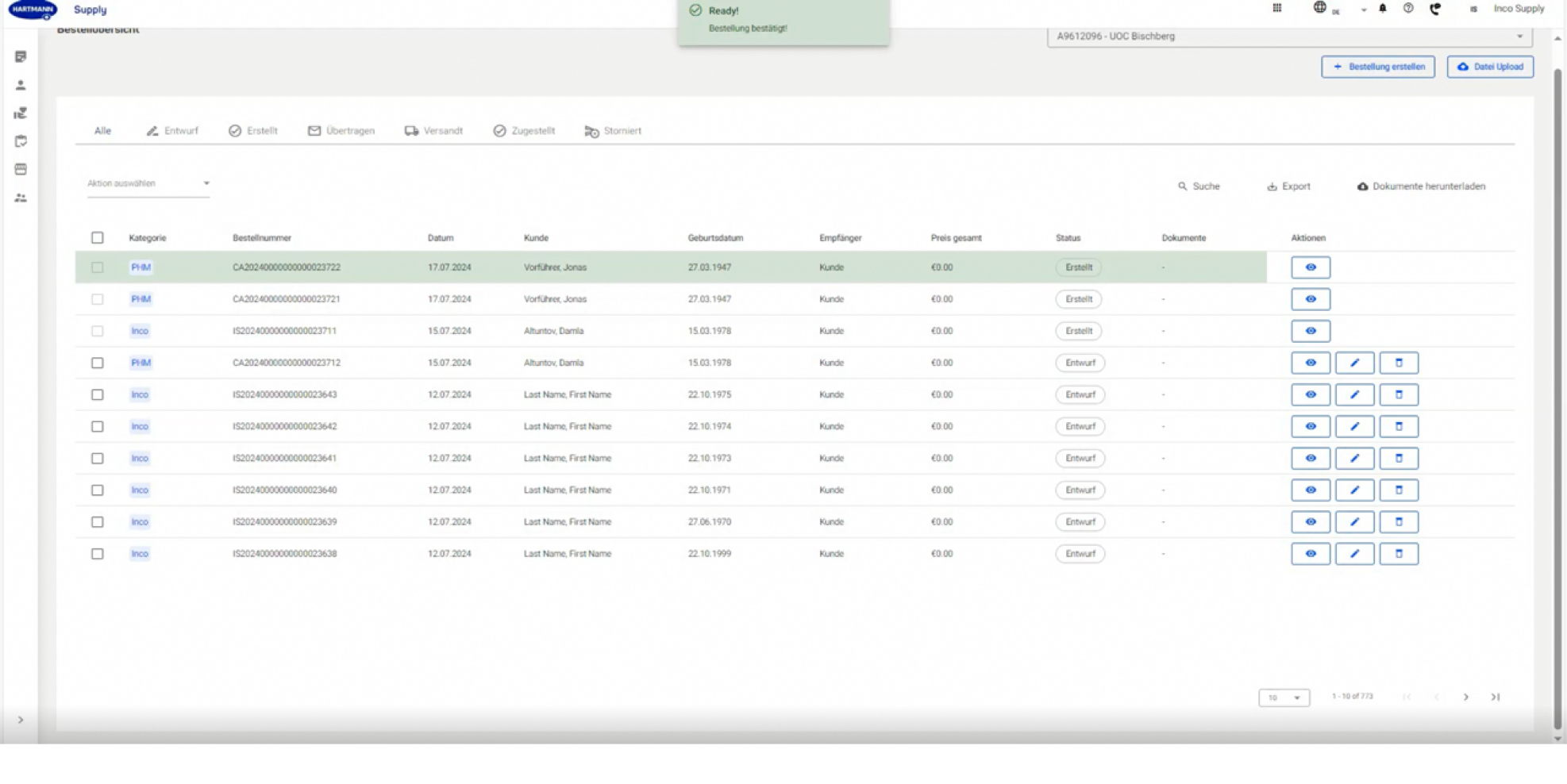Open the phone contact icon
This screenshot has width=1567, height=784.
[1435, 9]
